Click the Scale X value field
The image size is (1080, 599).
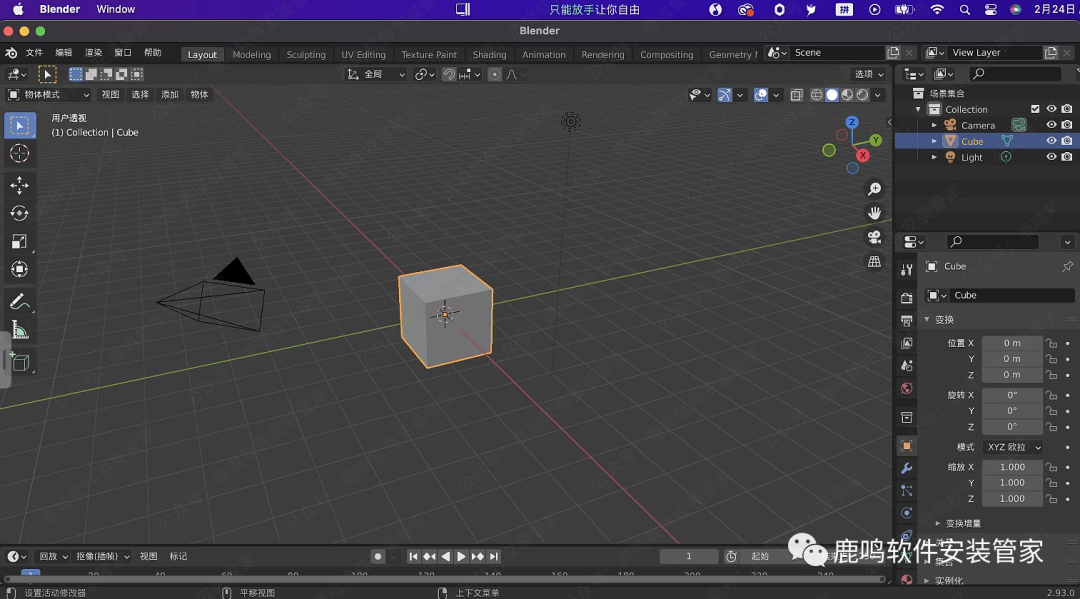pyautogui.click(x=1012, y=467)
